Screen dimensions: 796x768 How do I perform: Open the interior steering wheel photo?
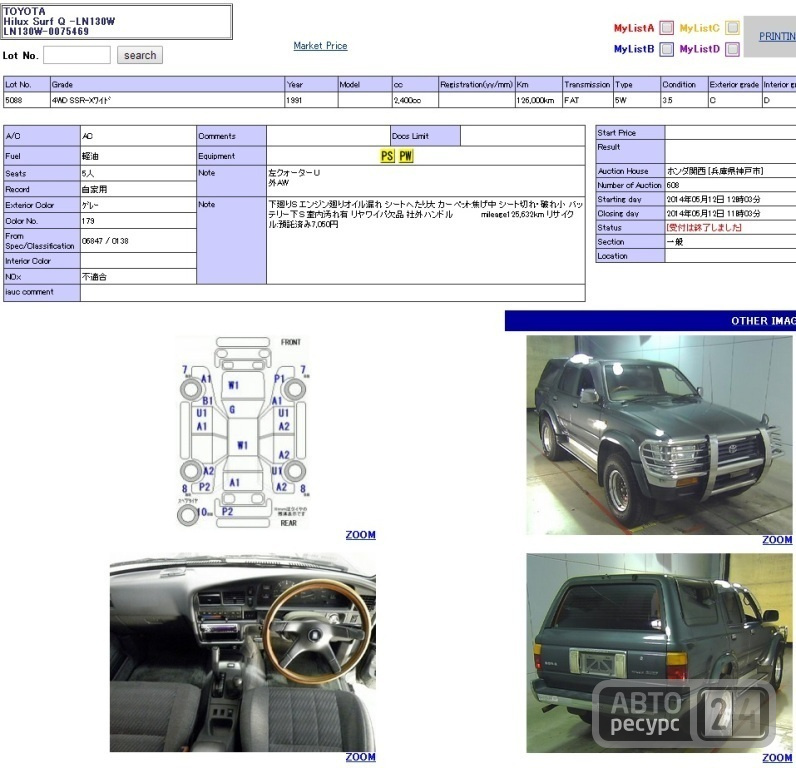243,652
